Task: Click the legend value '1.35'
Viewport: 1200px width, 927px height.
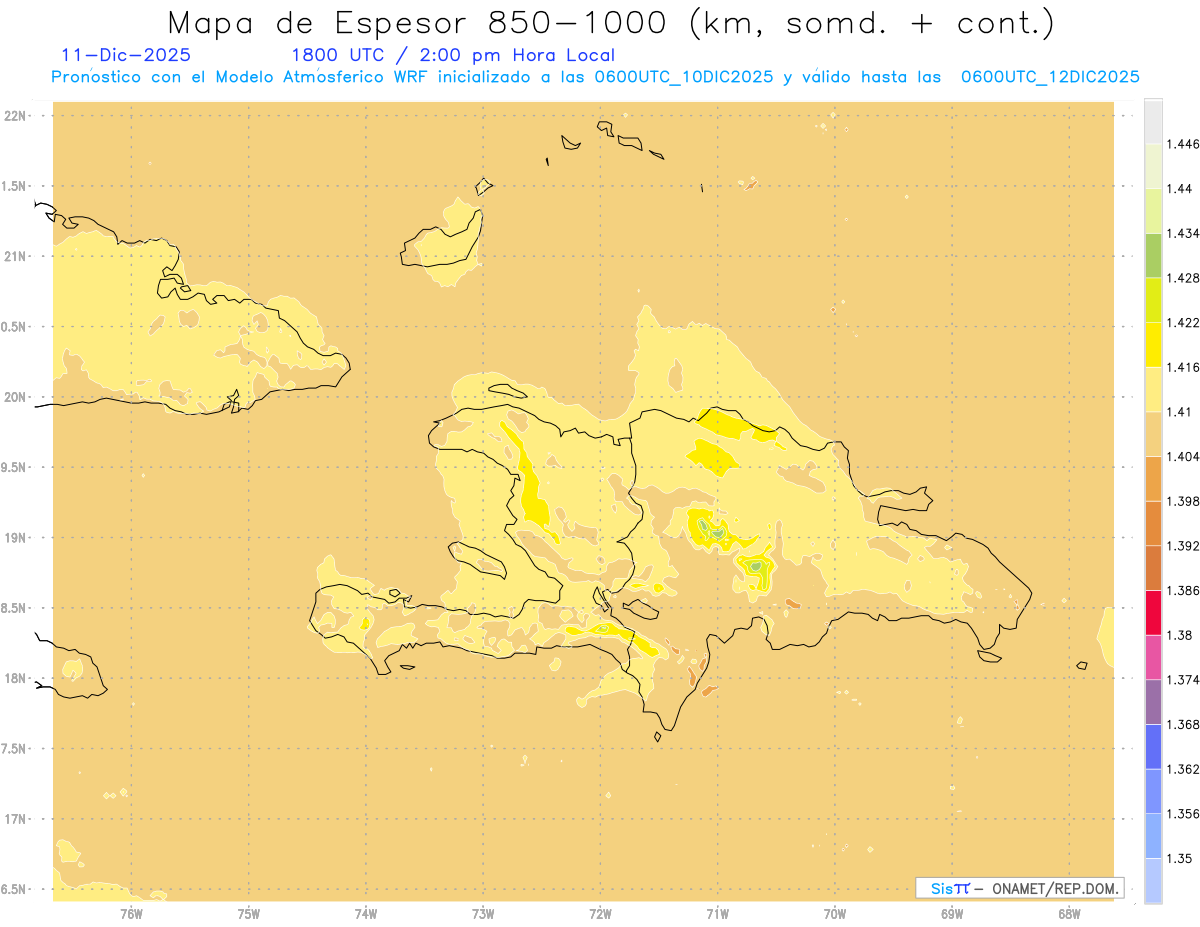Action: [1180, 858]
